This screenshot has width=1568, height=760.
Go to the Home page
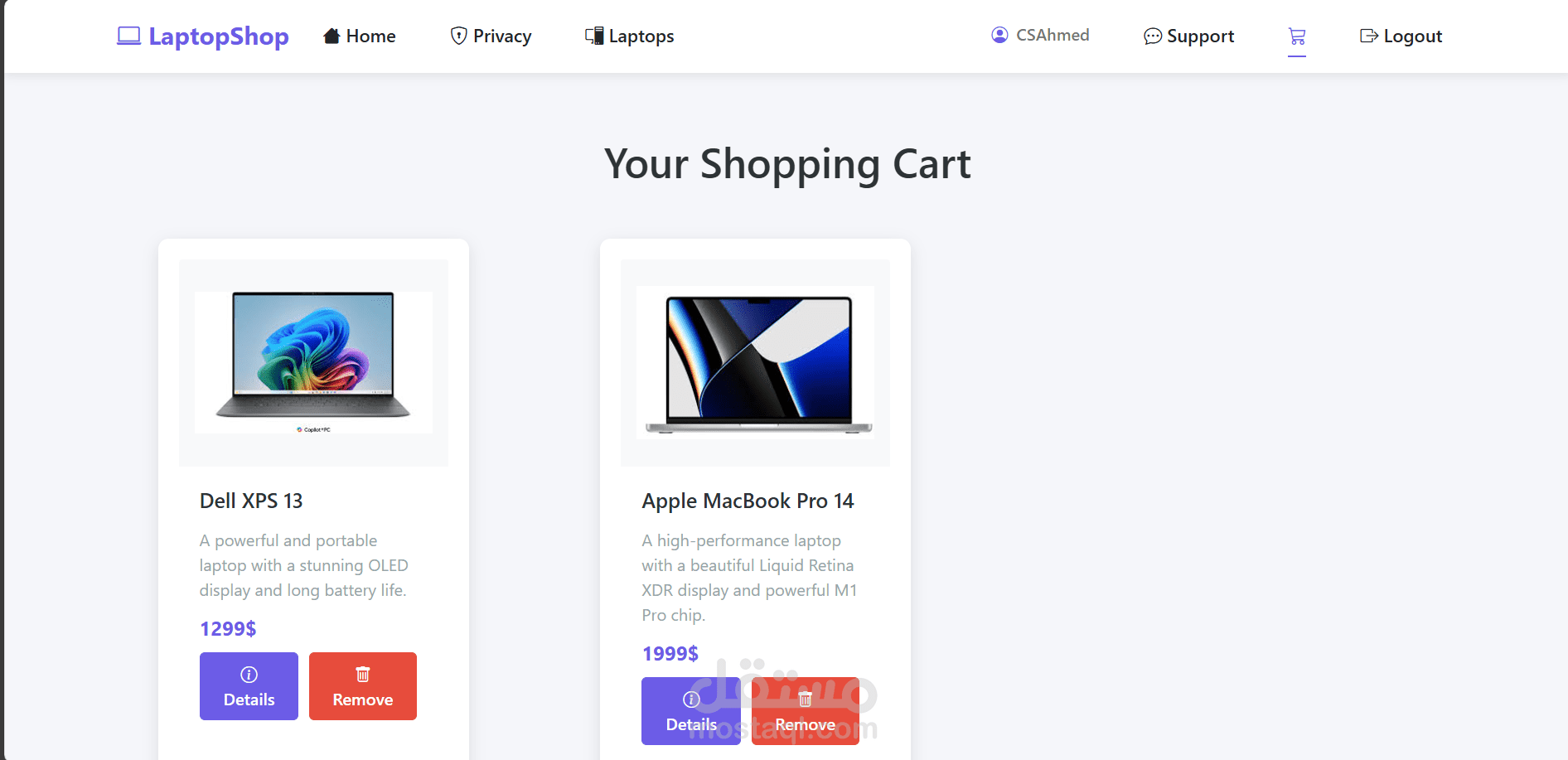(360, 36)
